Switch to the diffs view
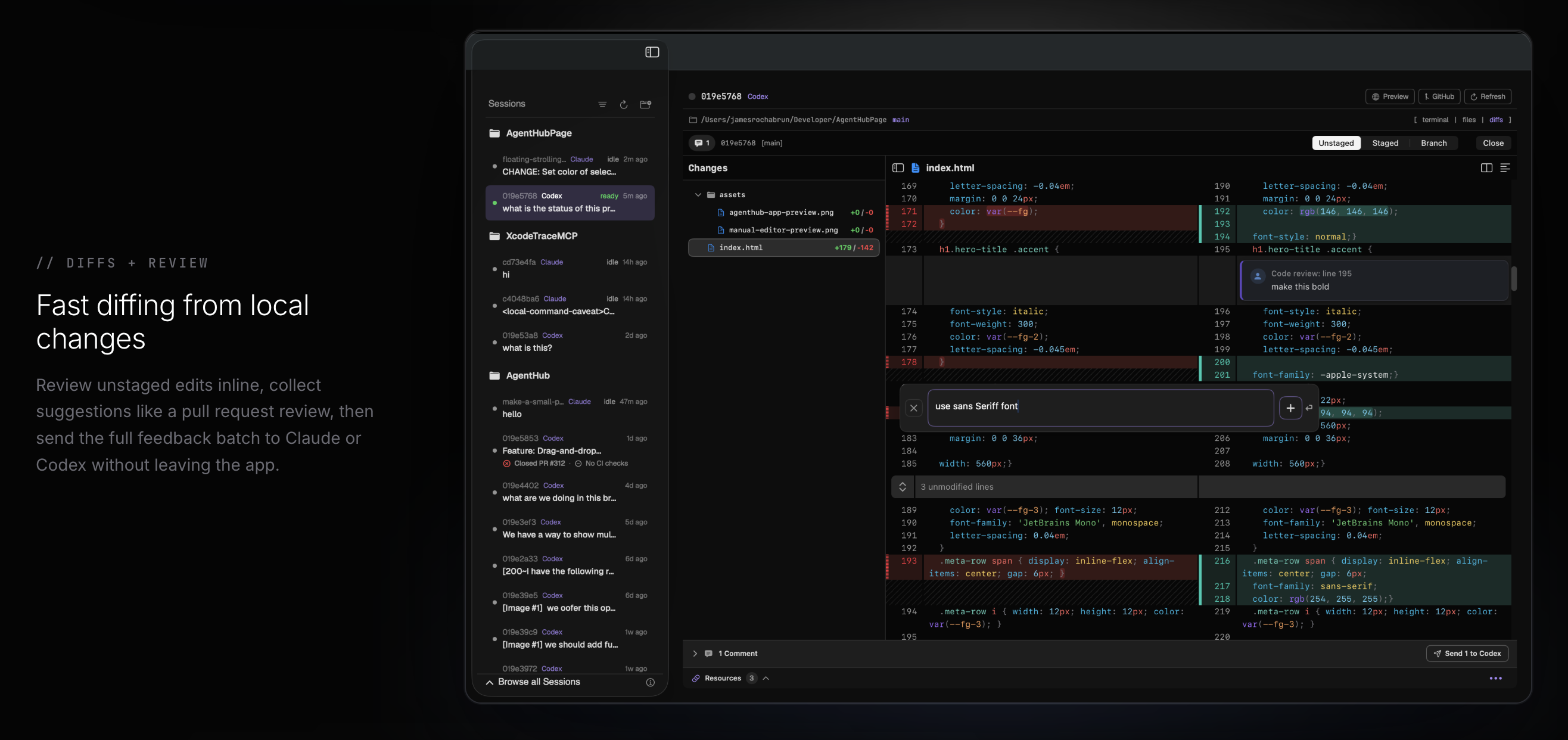This screenshot has height=740, width=1568. click(1495, 120)
